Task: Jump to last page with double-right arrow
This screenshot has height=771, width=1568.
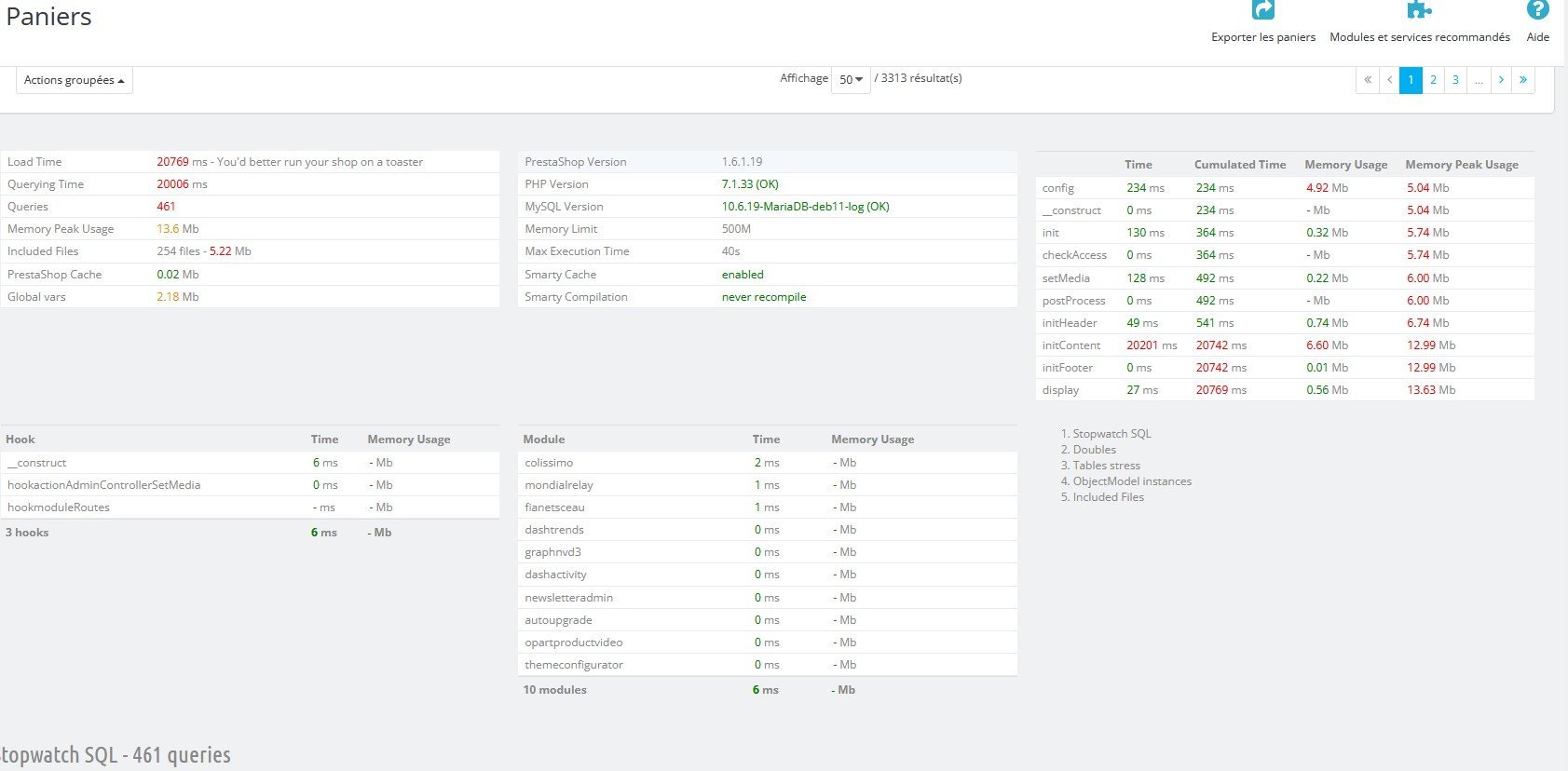Action: coord(1523,80)
